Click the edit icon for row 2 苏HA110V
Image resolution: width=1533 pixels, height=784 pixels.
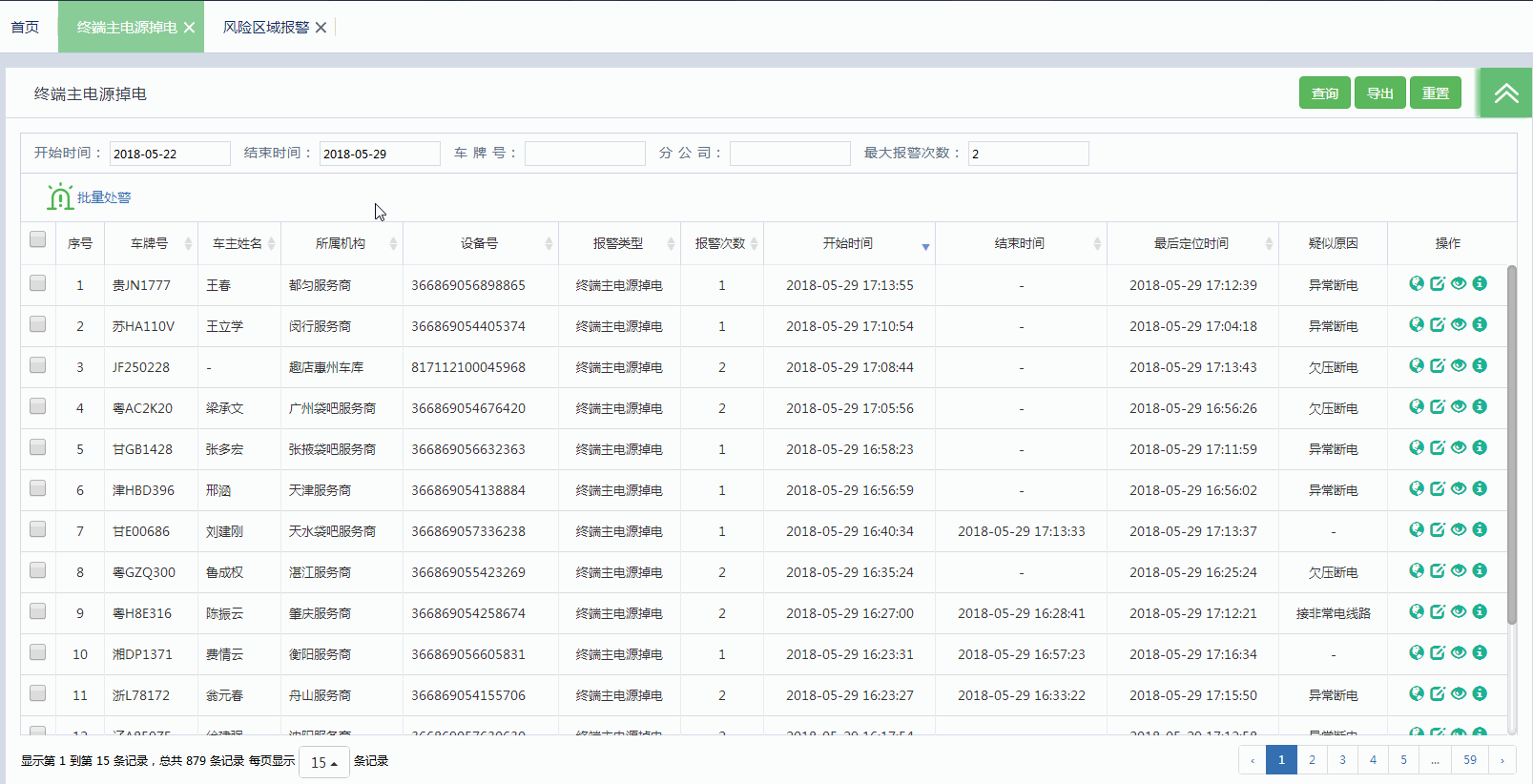(1438, 324)
